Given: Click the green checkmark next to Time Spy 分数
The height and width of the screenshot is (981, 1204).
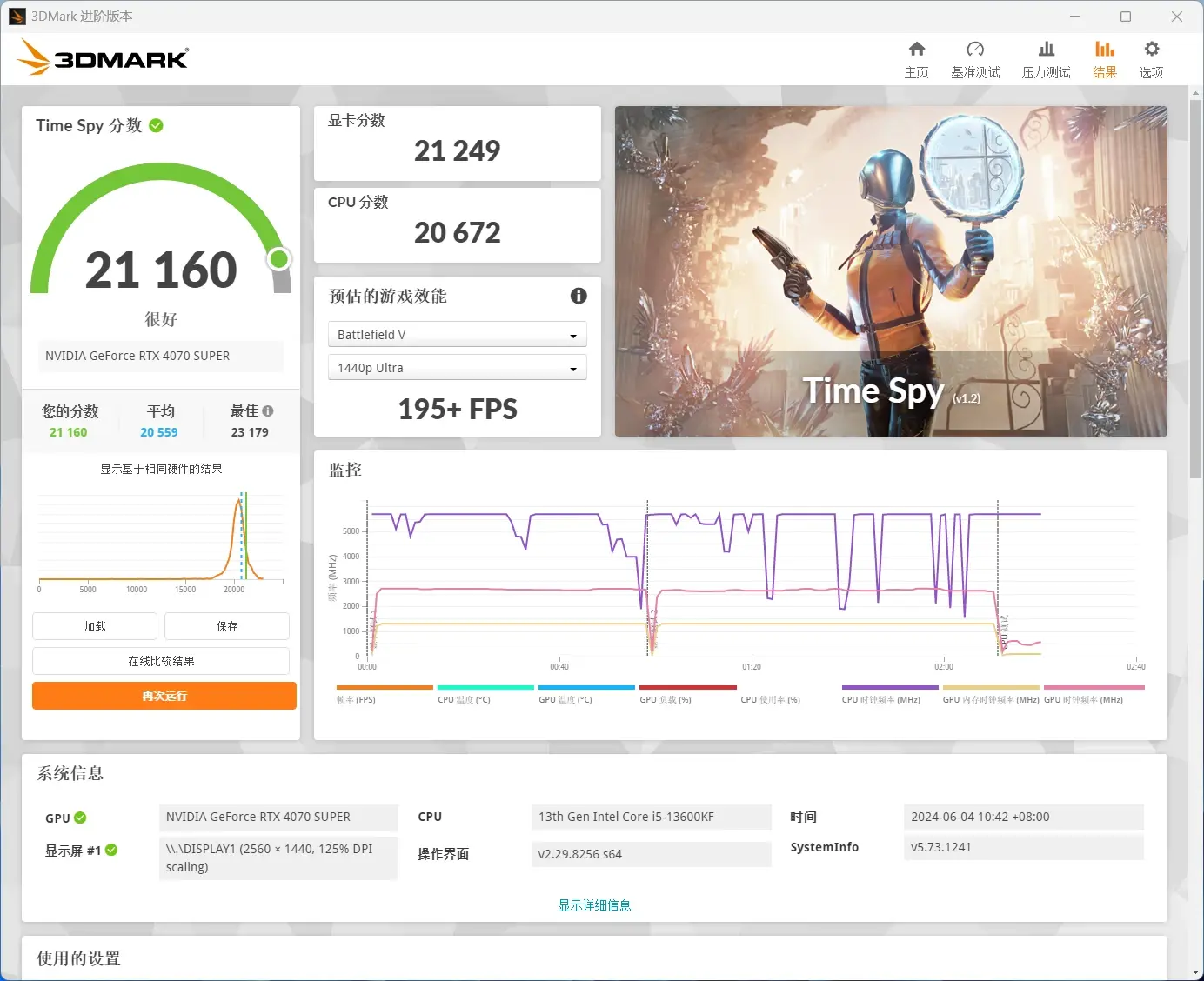Looking at the screenshot, I should point(157,125).
